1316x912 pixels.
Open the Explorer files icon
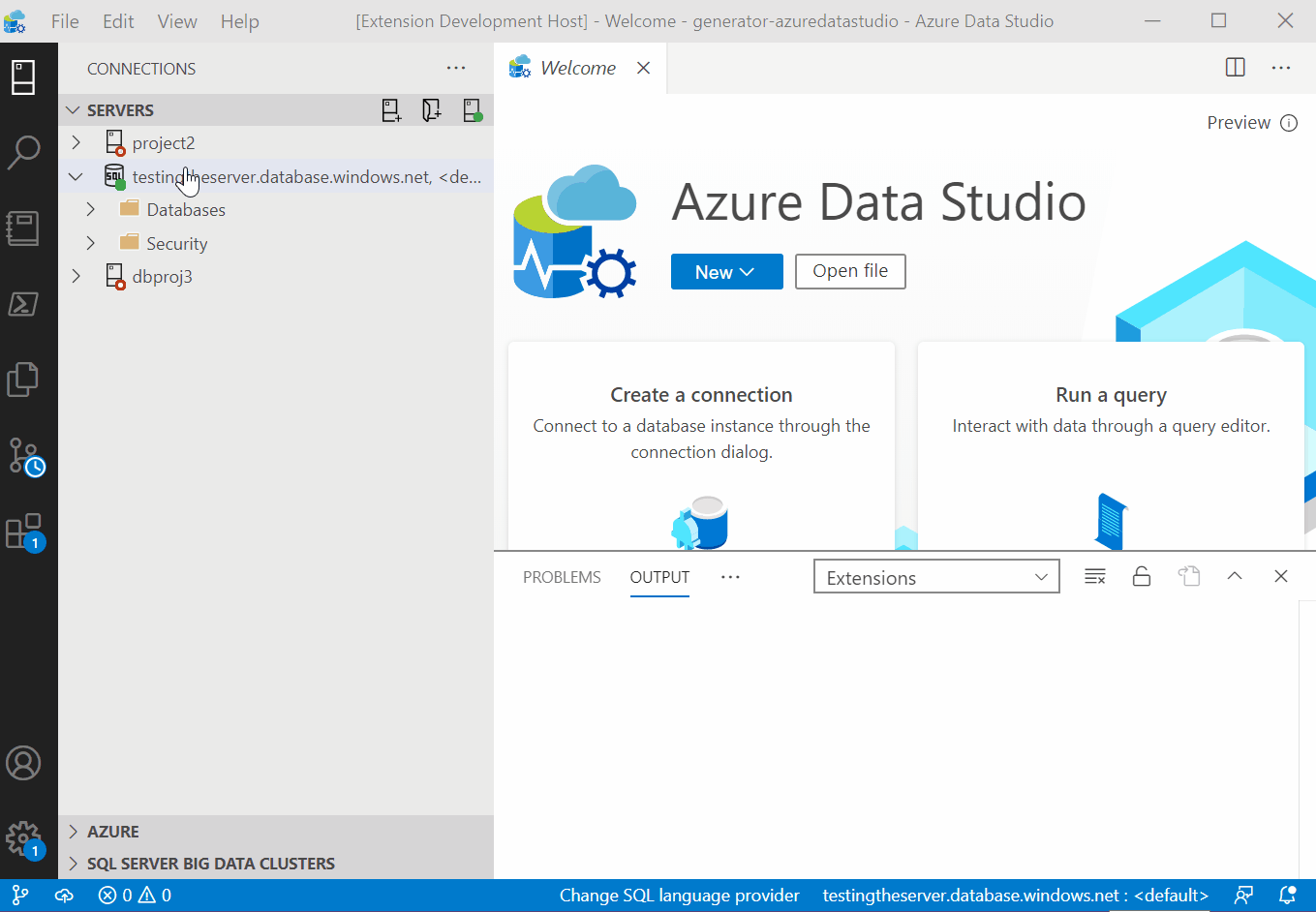23,379
